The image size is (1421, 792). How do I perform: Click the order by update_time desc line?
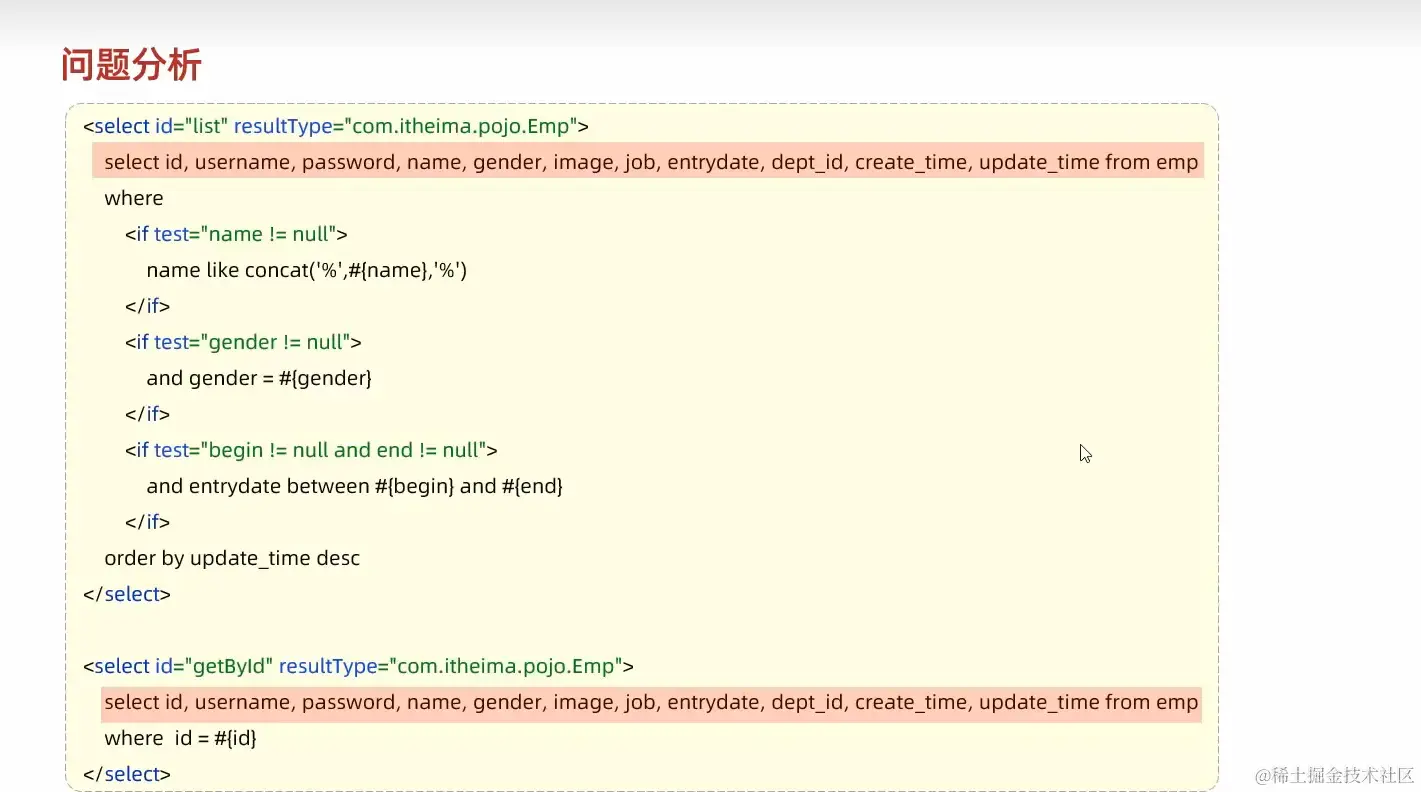(x=232, y=558)
